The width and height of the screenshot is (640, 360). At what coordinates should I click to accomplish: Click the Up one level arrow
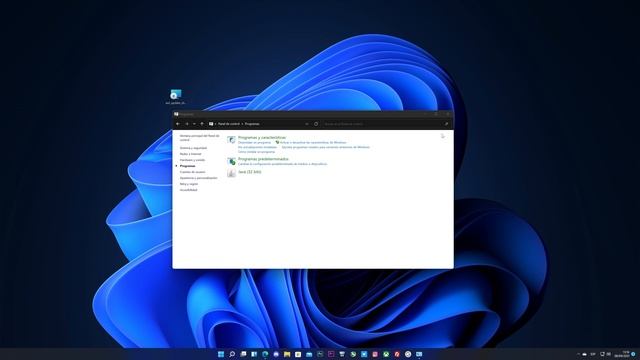click(202, 124)
